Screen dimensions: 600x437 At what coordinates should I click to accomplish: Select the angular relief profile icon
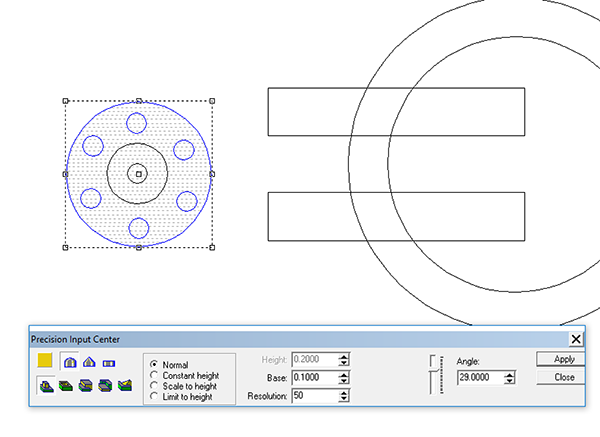point(89,362)
